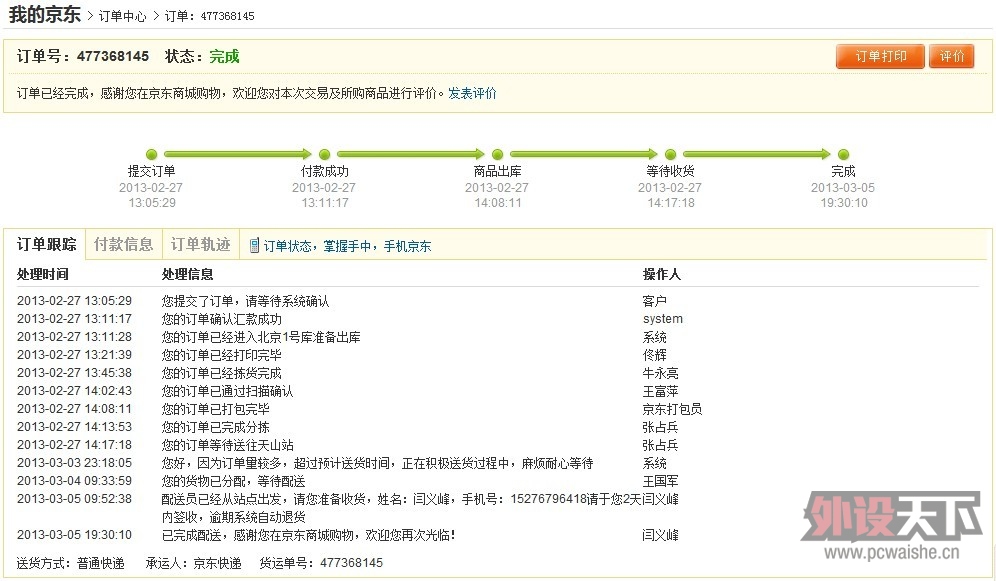
Task: Click row 您的订单等待送往天山站
Action: [497, 445]
